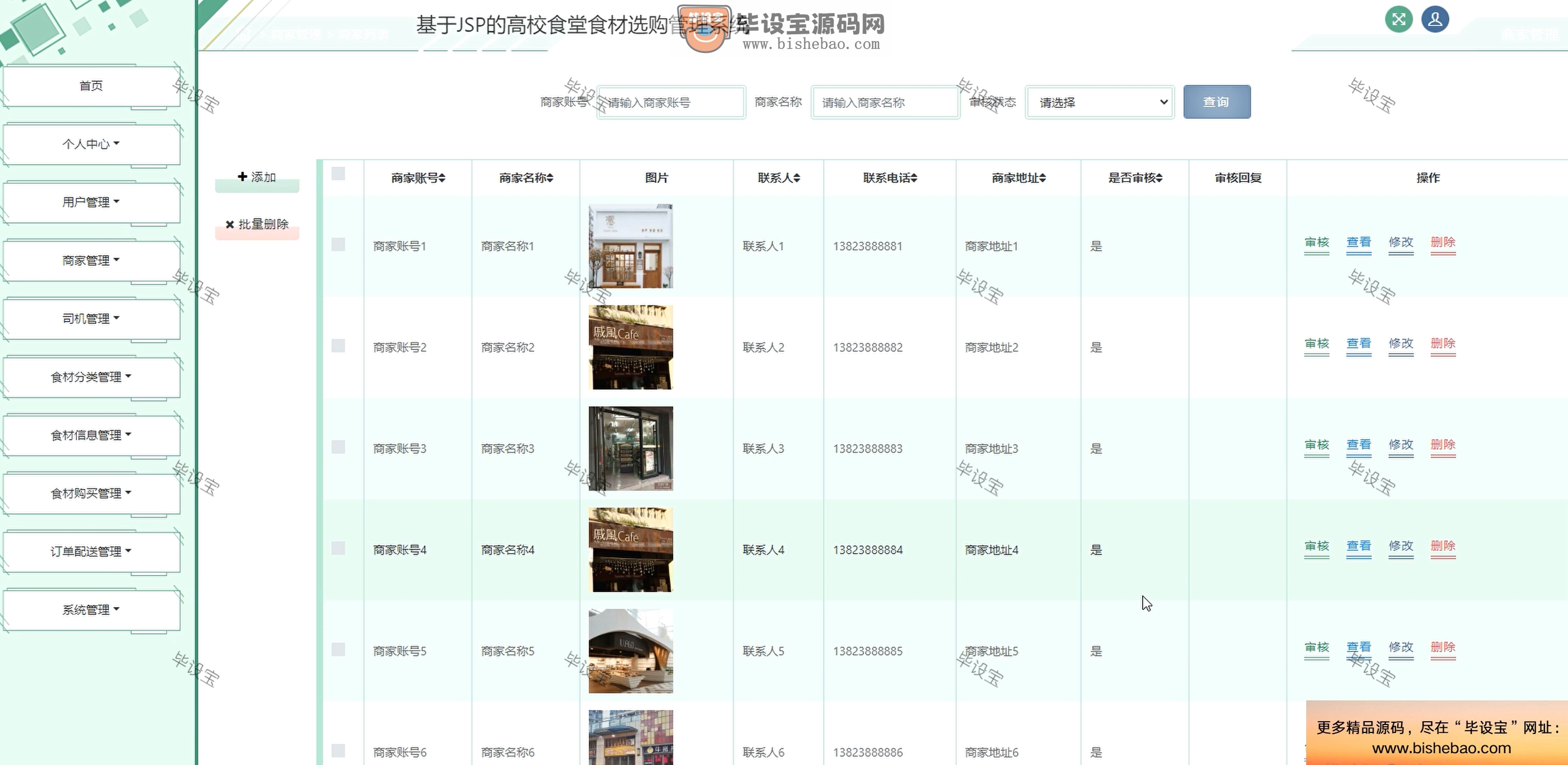The height and width of the screenshot is (765, 1568).
Task: Click 修改 for 商家账号2
Action: [x=1401, y=344]
